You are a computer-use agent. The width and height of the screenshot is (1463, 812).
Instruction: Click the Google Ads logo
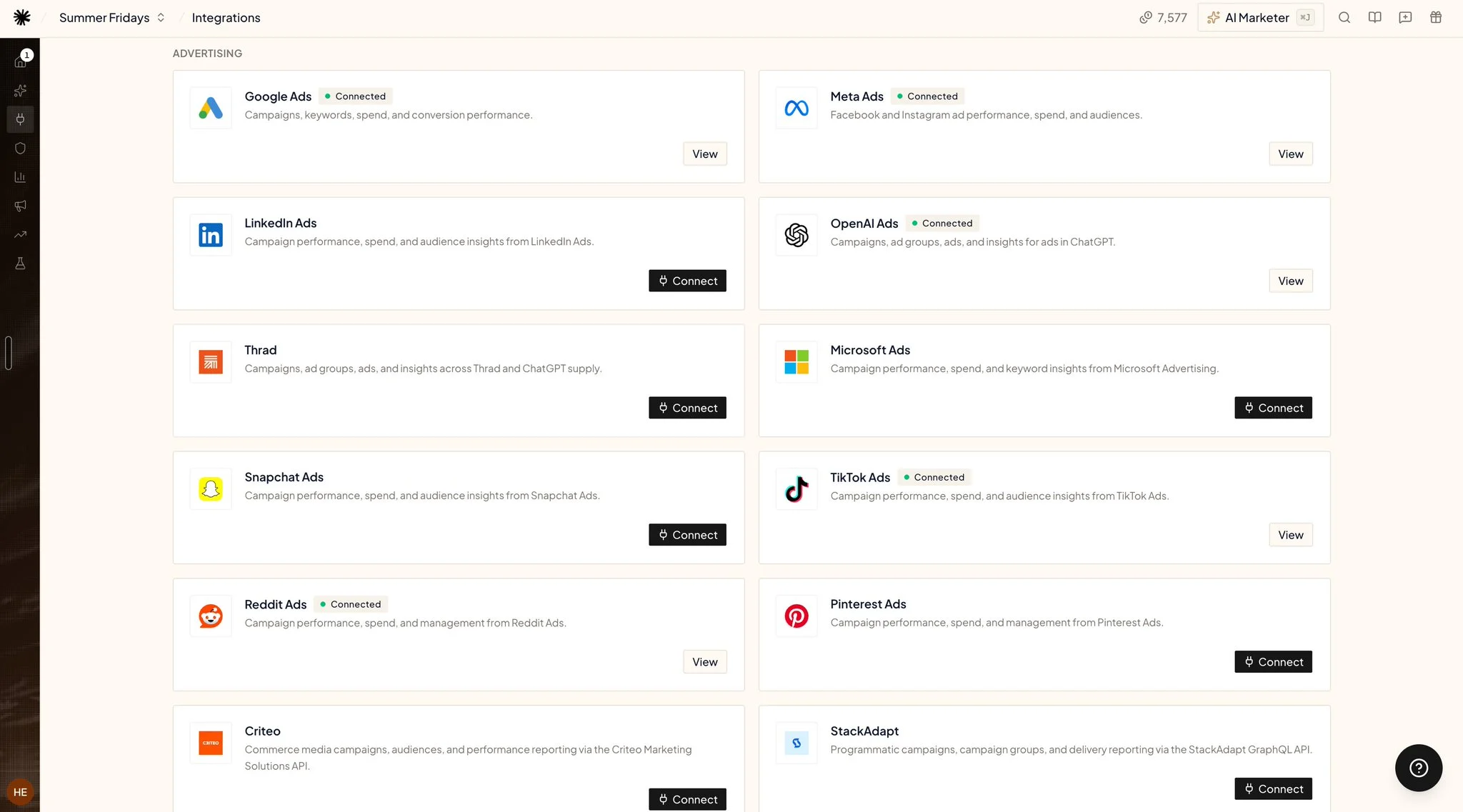coord(211,108)
